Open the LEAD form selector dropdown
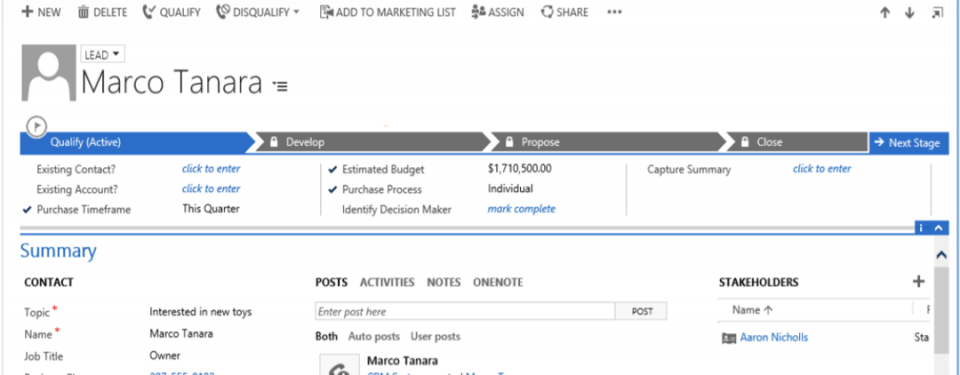This screenshot has height=375, width=960. 102,55
